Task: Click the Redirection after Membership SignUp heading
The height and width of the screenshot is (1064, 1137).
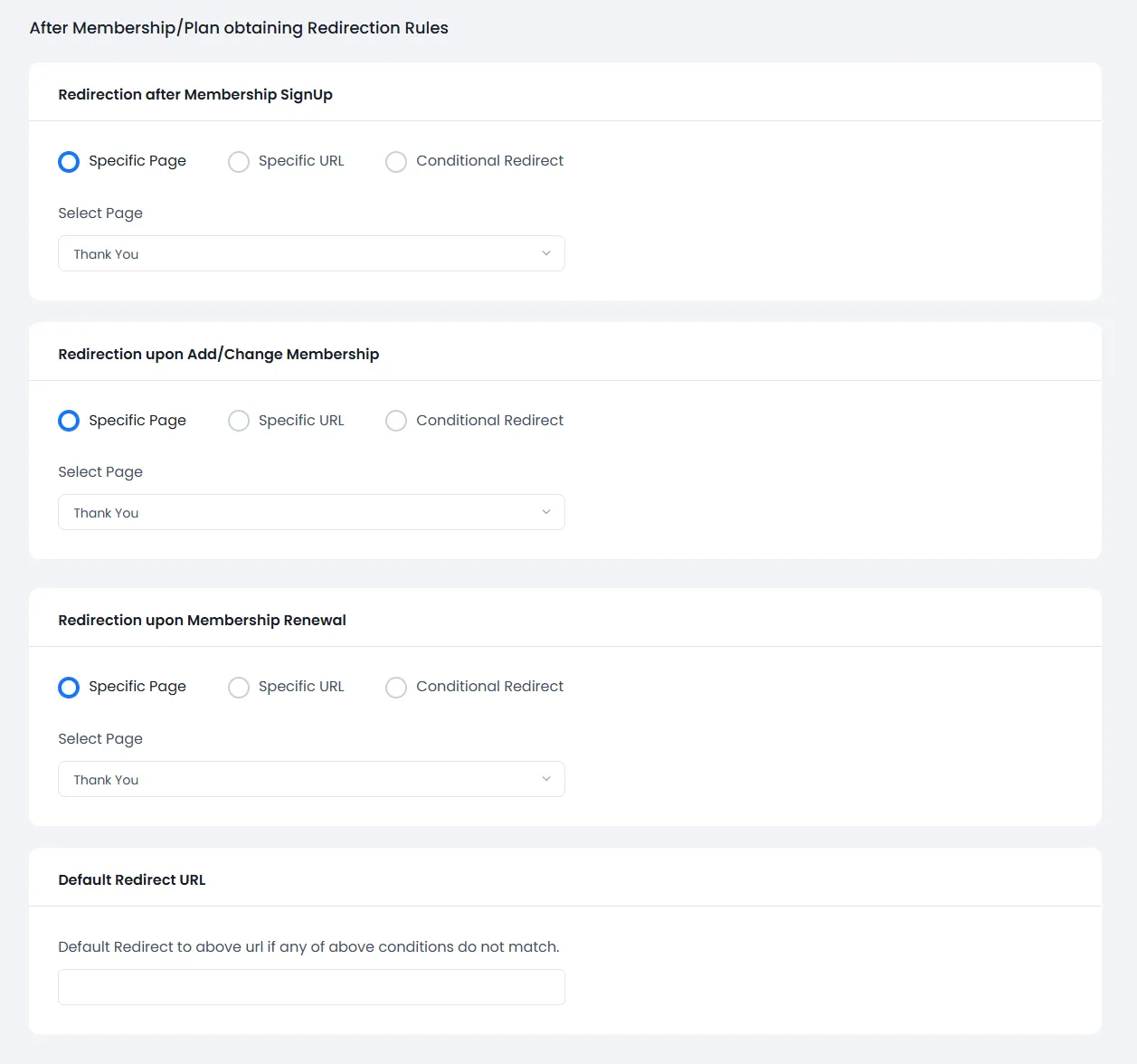Action: pyautogui.click(x=195, y=94)
